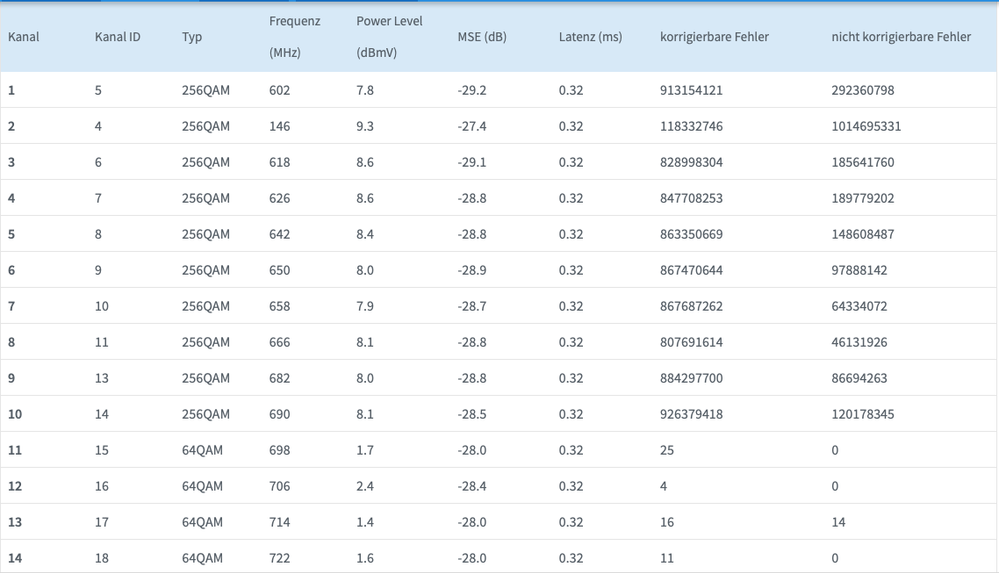Select uncorrectable errors value 292360798
Viewport: 999px width, 573px height.
point(863,91)
